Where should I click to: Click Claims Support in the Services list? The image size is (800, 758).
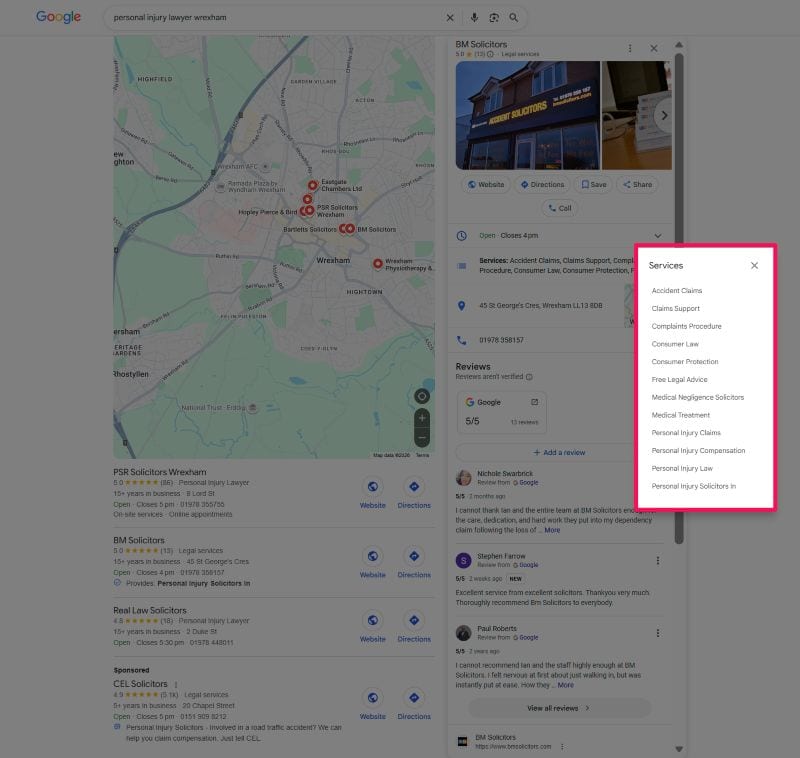(x=676, y=309)
